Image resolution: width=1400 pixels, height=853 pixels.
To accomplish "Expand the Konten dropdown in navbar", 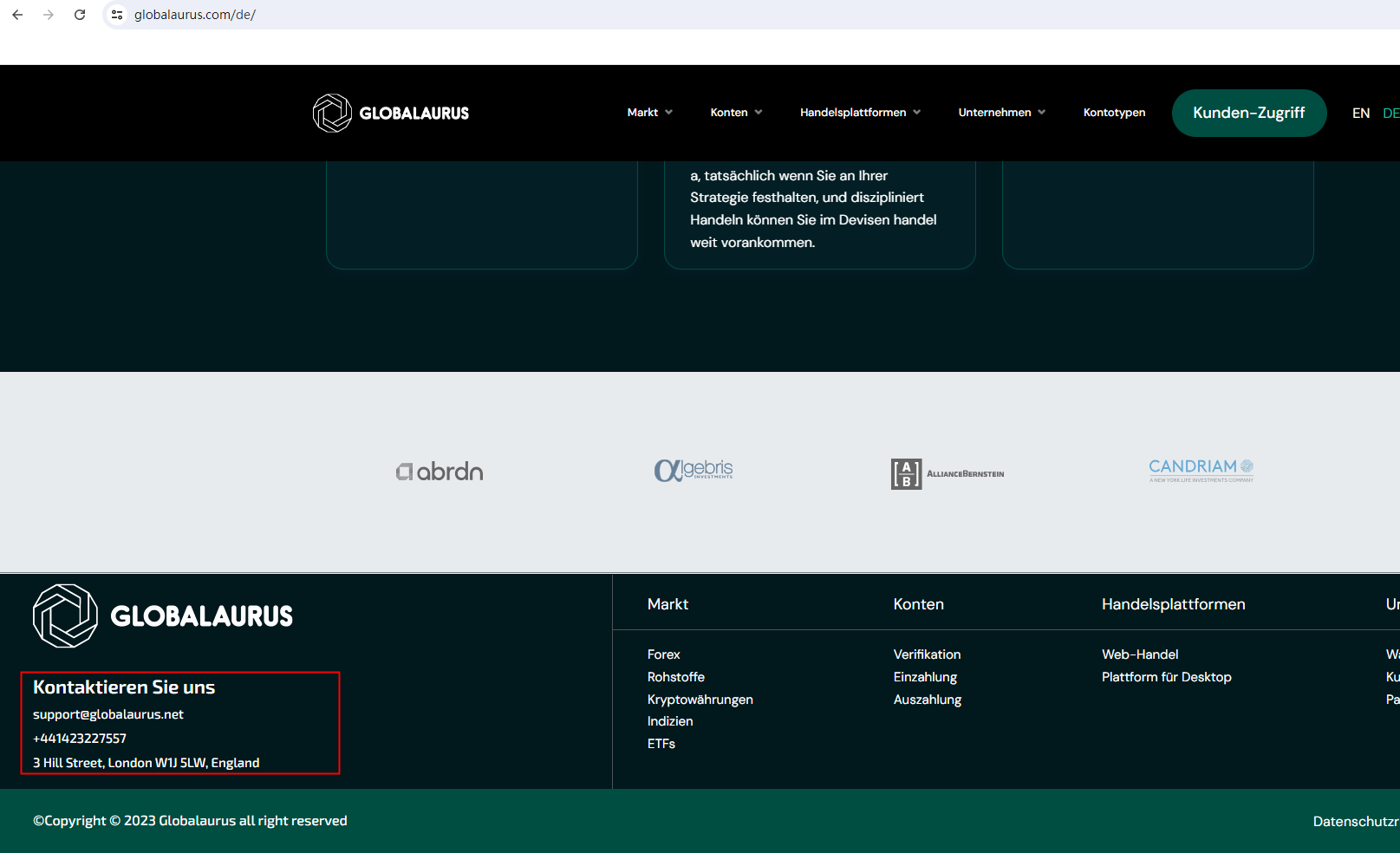I will (736, 113).
